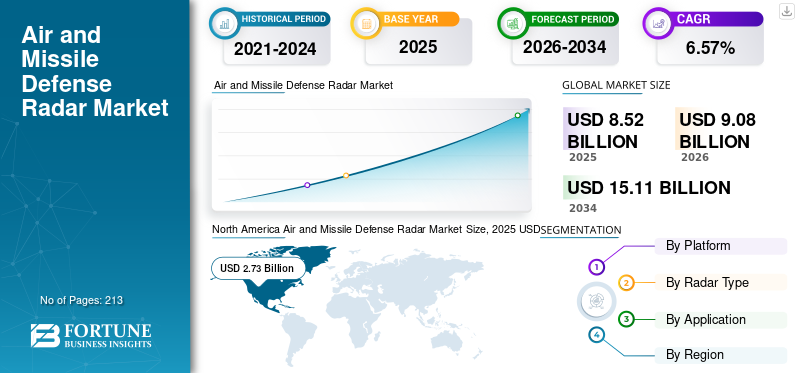Click the Forecast Period chart icon
800x373 pixels.
click(513, 22)
